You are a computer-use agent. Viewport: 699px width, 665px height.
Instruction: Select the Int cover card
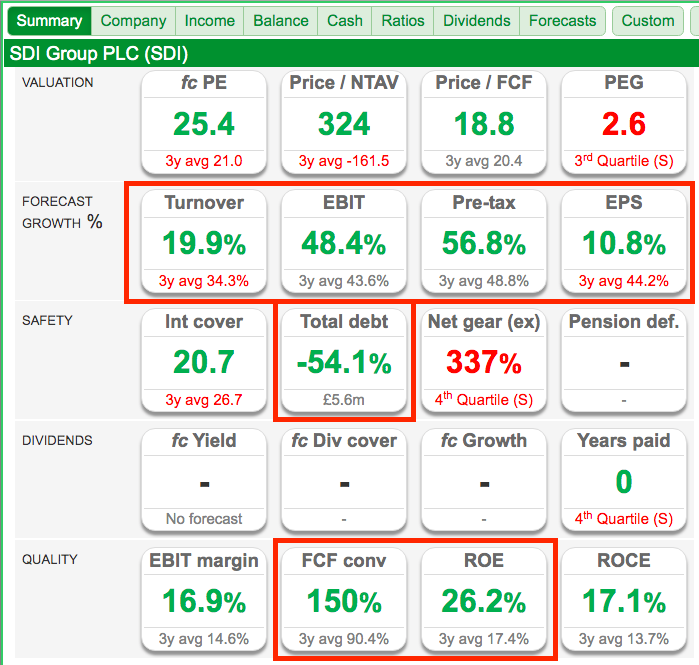click(x=204, y=361)
